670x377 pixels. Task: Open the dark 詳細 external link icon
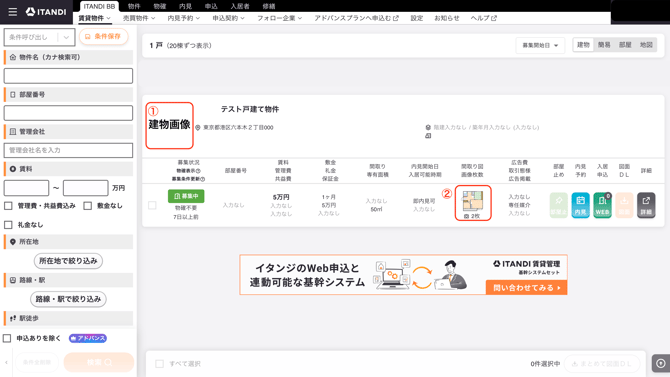click(646, 205)
